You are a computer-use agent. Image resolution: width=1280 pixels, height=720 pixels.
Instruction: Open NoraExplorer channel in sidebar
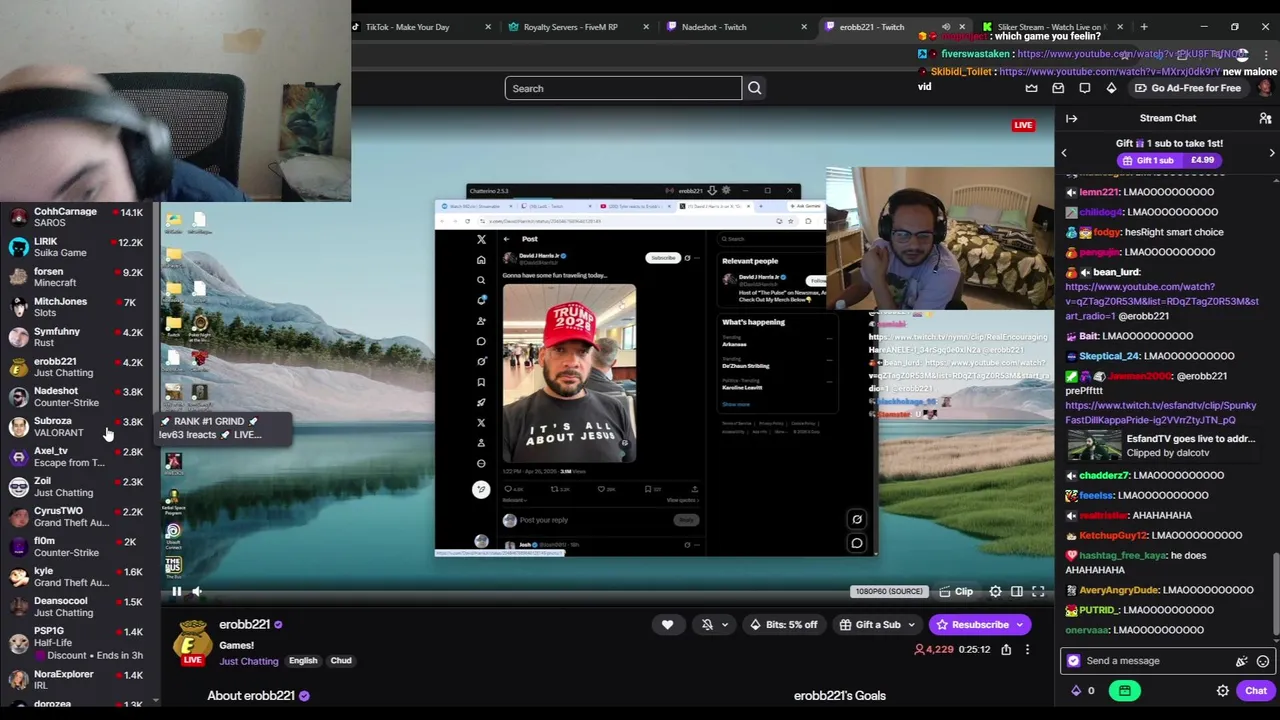(78, 680)
